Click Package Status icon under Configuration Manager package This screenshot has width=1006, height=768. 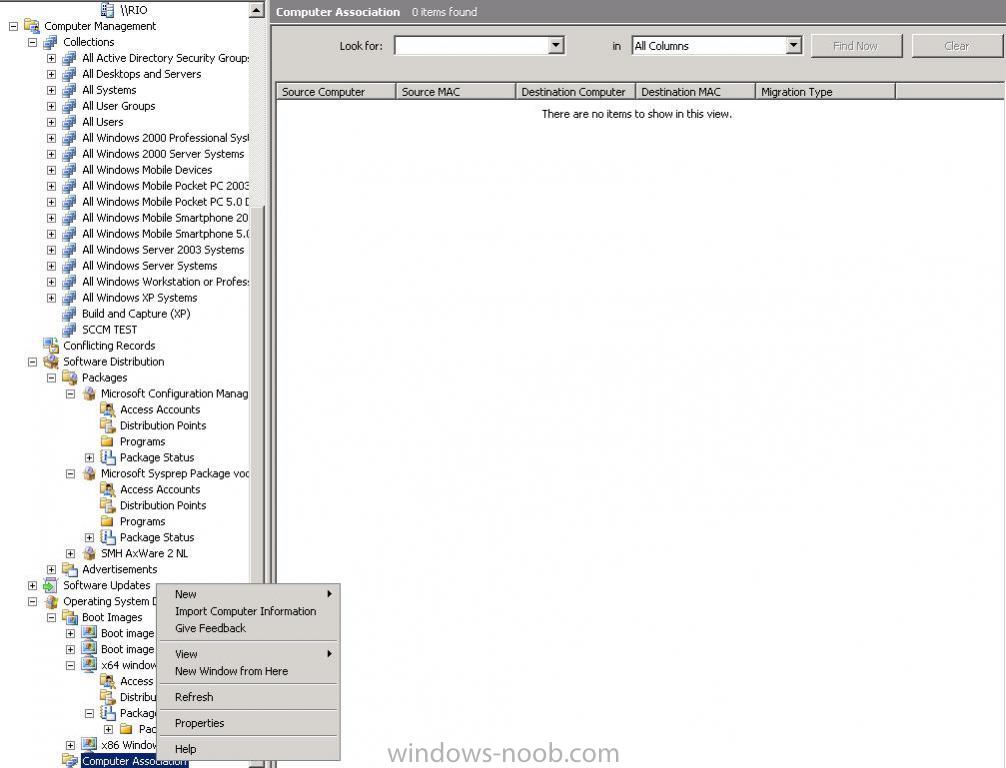pyautogui.click(x=108, y=457)
